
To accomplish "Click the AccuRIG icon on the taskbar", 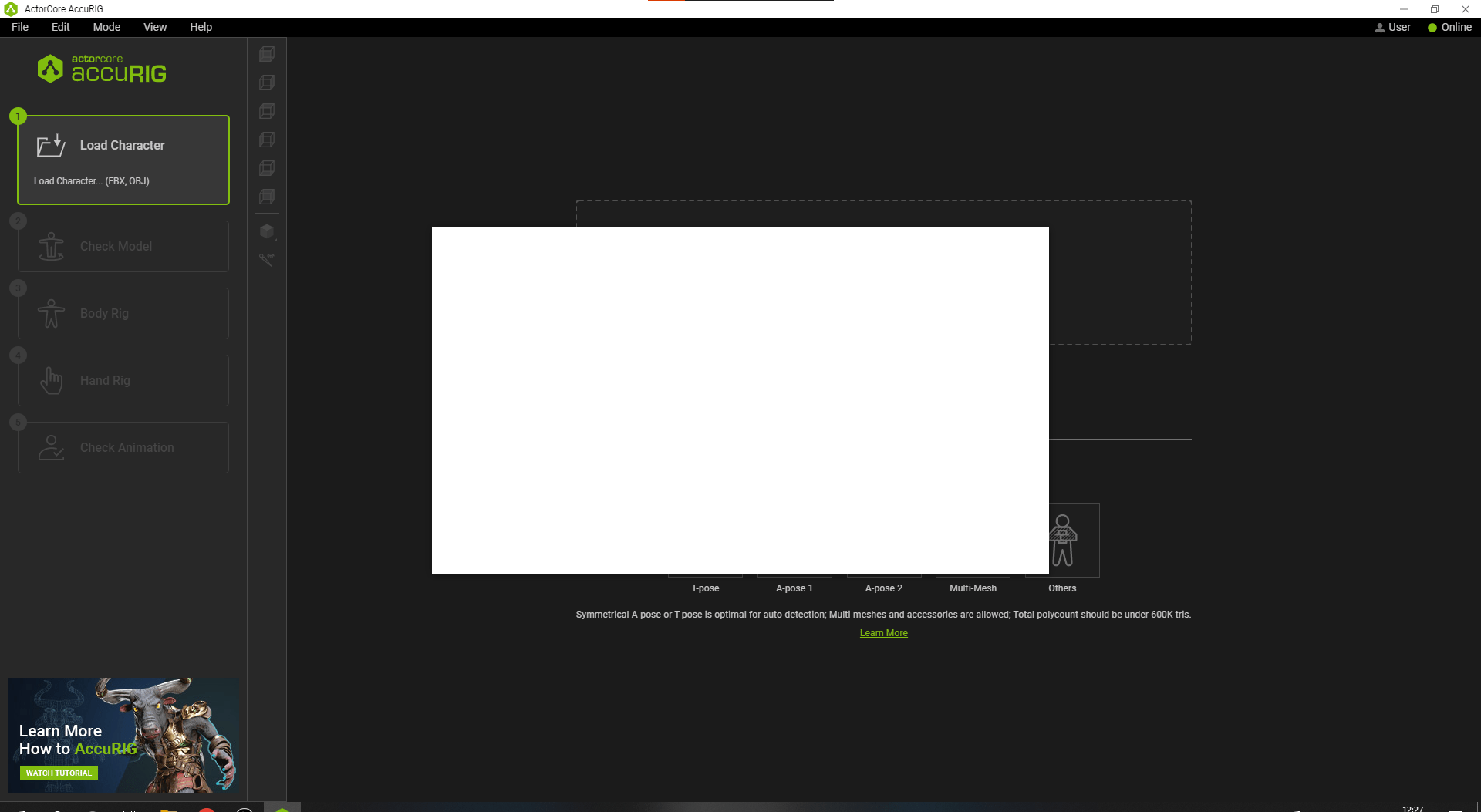I will point(283,807).
